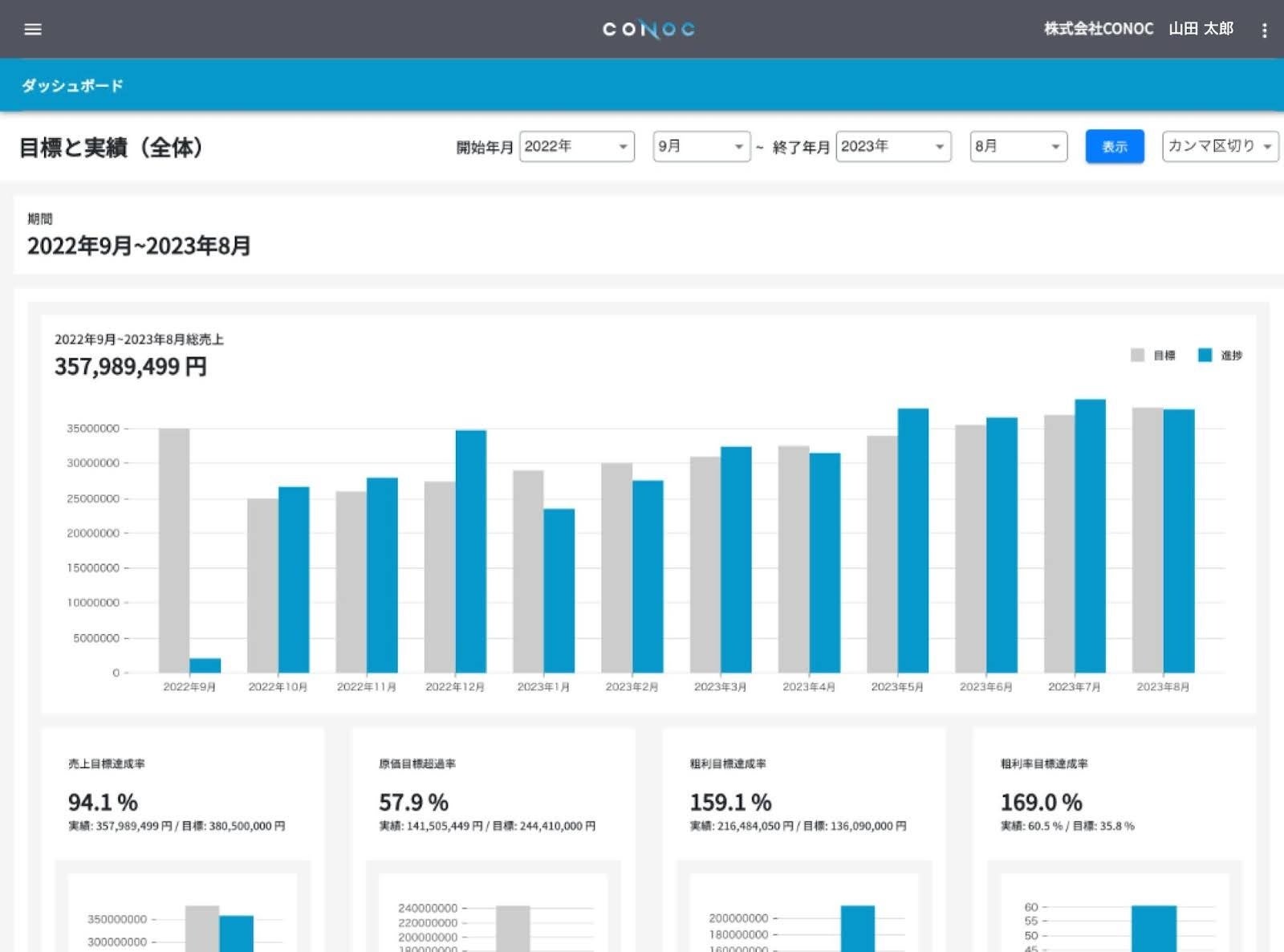
Task: Click the 粗利率目標達成率 card title
Action: point(1044,763)
